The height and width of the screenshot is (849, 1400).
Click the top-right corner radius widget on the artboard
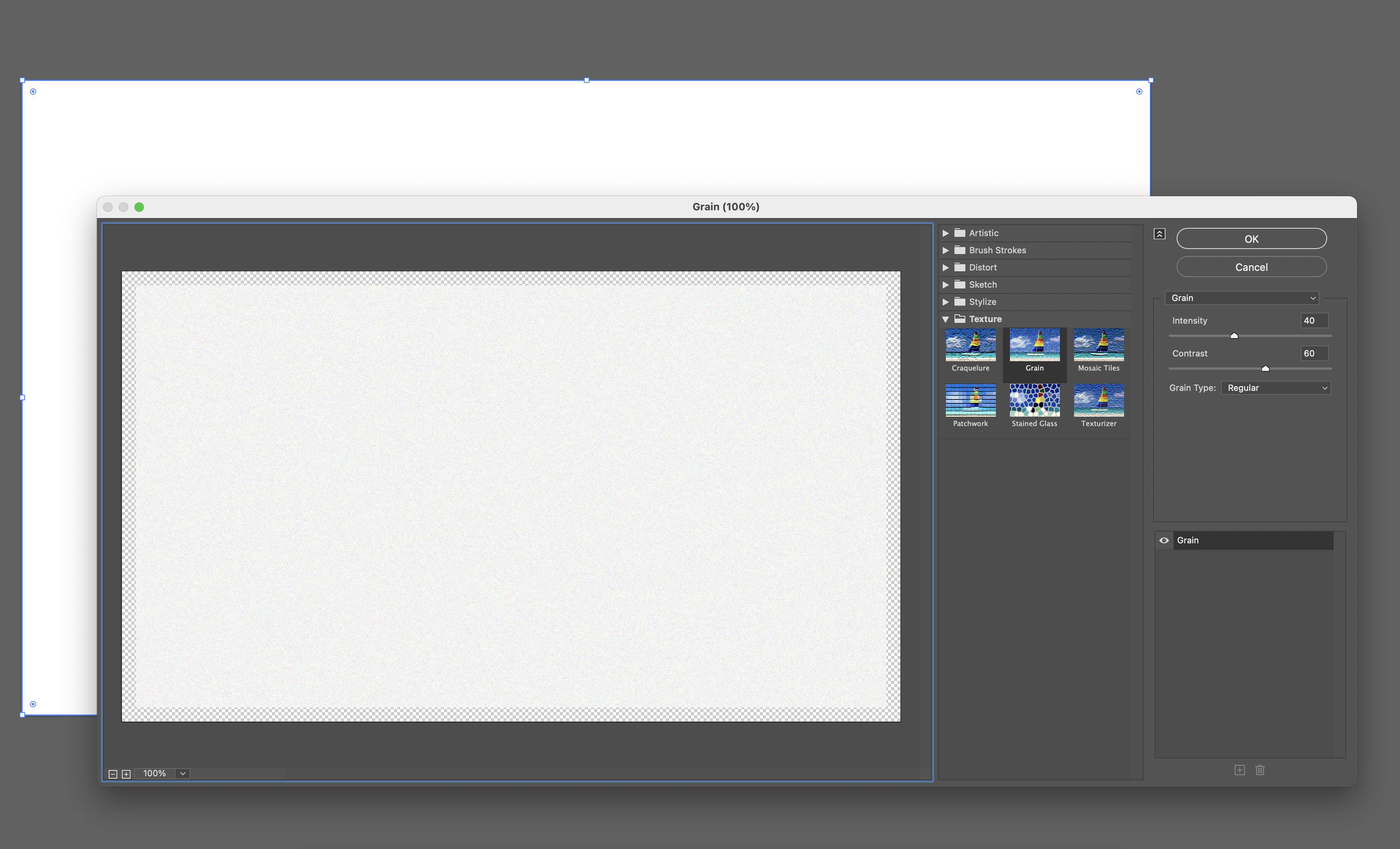(x=1139, y=91)
